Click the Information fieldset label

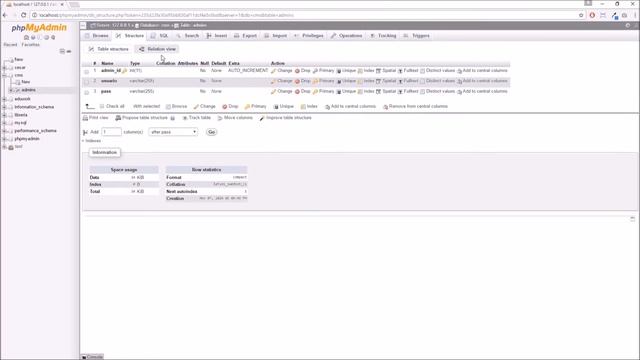104,152
